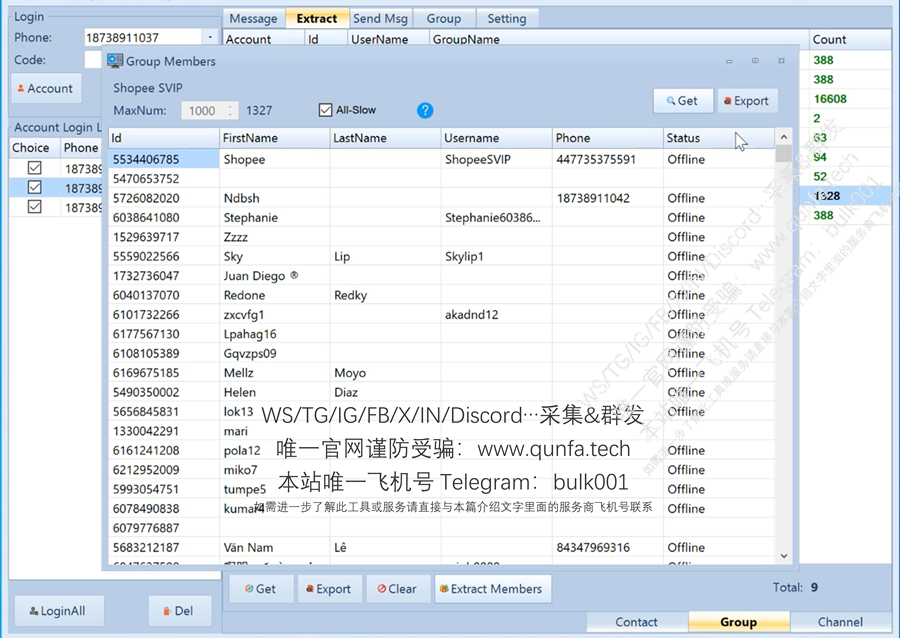Toggle first account Choice checkbox
The width and height of the screenshot is (900, 638).
tap(34, 168)
